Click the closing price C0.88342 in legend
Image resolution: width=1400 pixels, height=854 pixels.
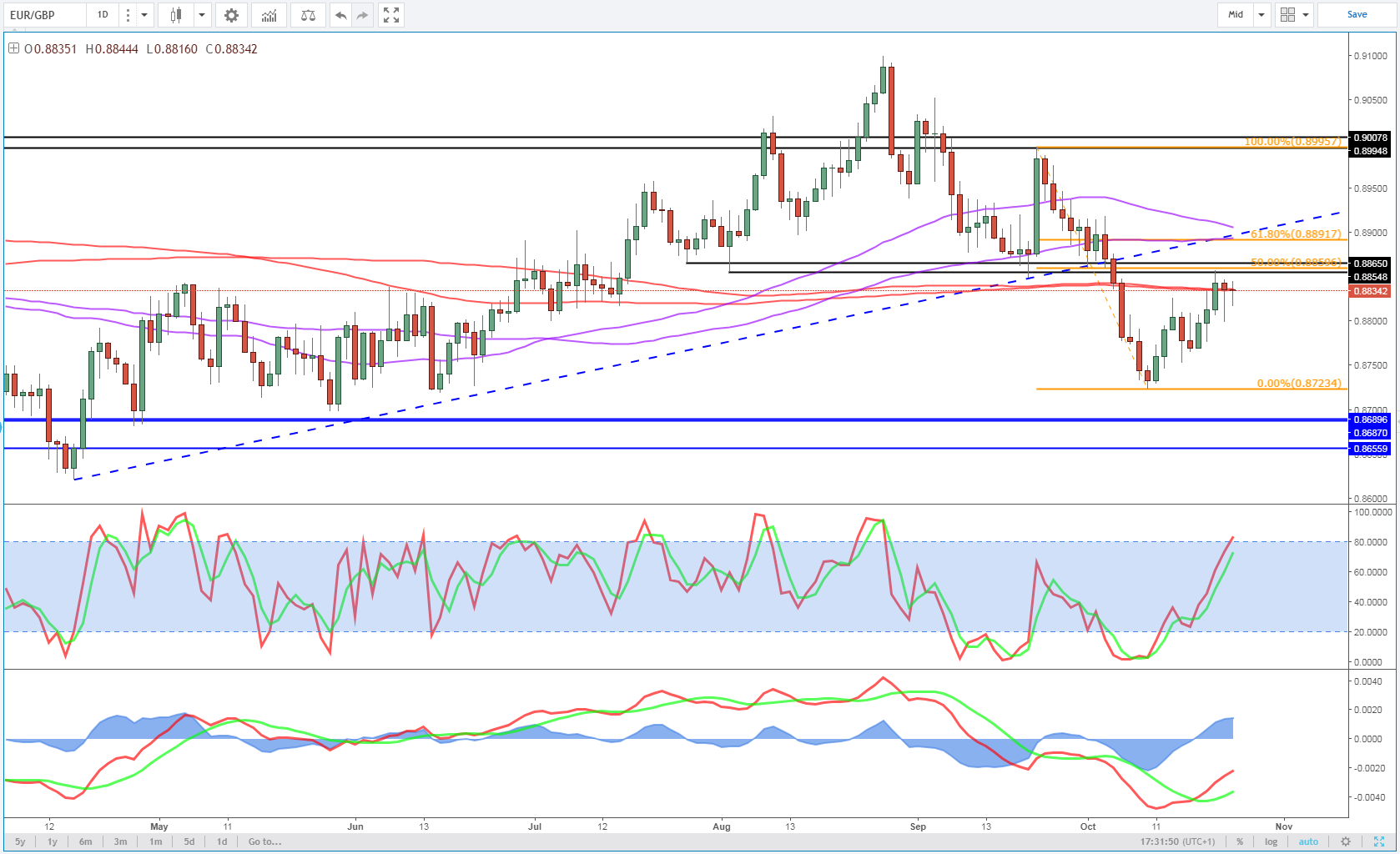231,49
